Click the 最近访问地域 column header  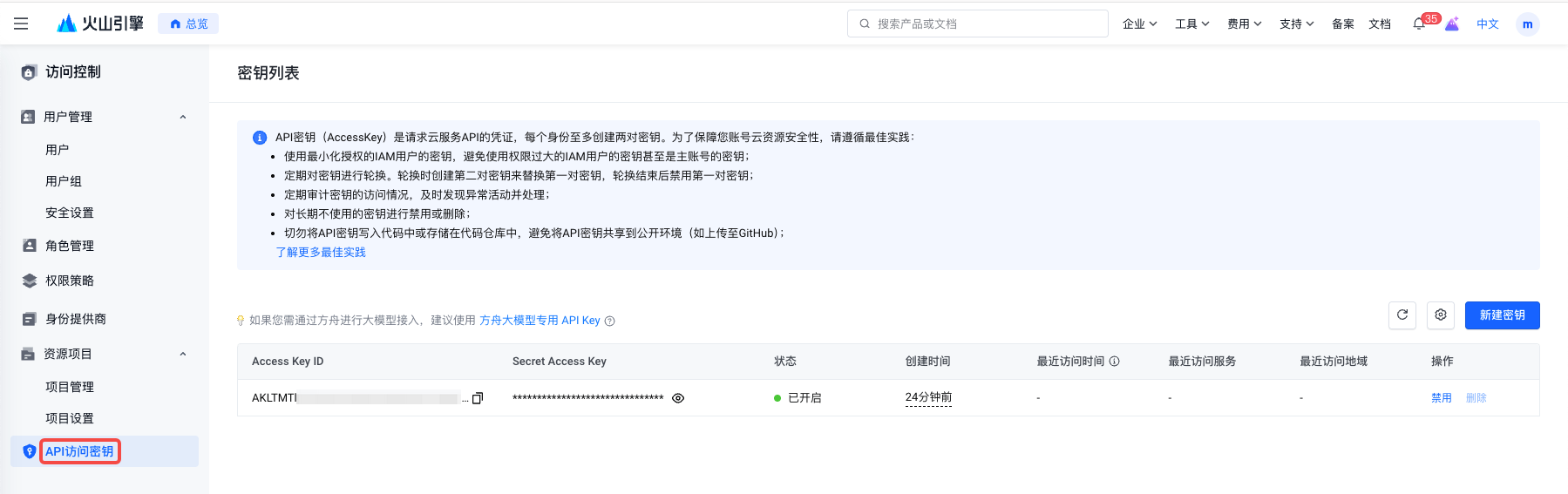click(x=1334, y=362)
